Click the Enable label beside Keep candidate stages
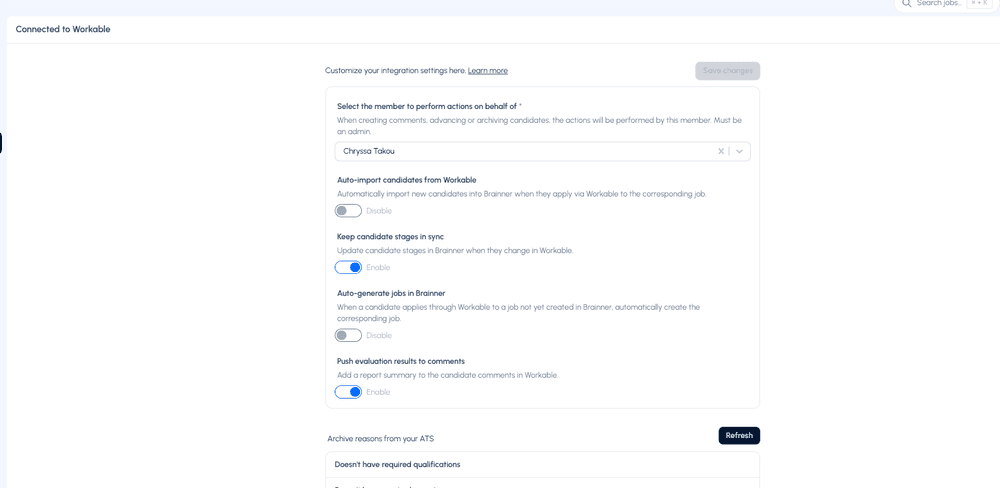Image resolution: width=1000 pixels, height=488 pixels. (378, 267)
